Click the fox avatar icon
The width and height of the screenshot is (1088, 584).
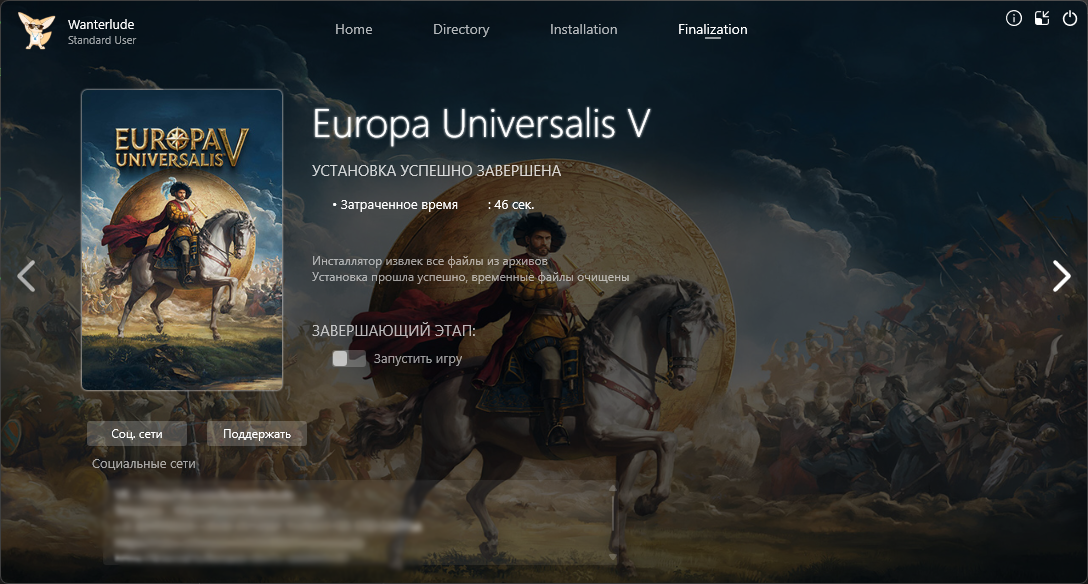click(35, 31)
